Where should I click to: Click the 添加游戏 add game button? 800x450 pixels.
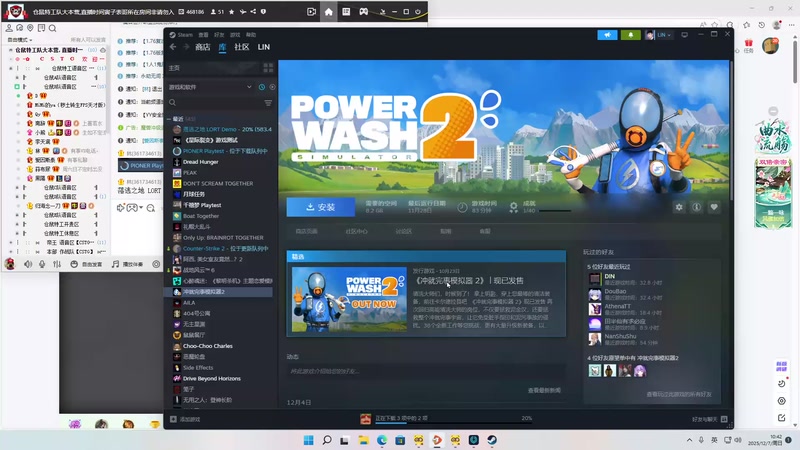click(x=185, y=419)
